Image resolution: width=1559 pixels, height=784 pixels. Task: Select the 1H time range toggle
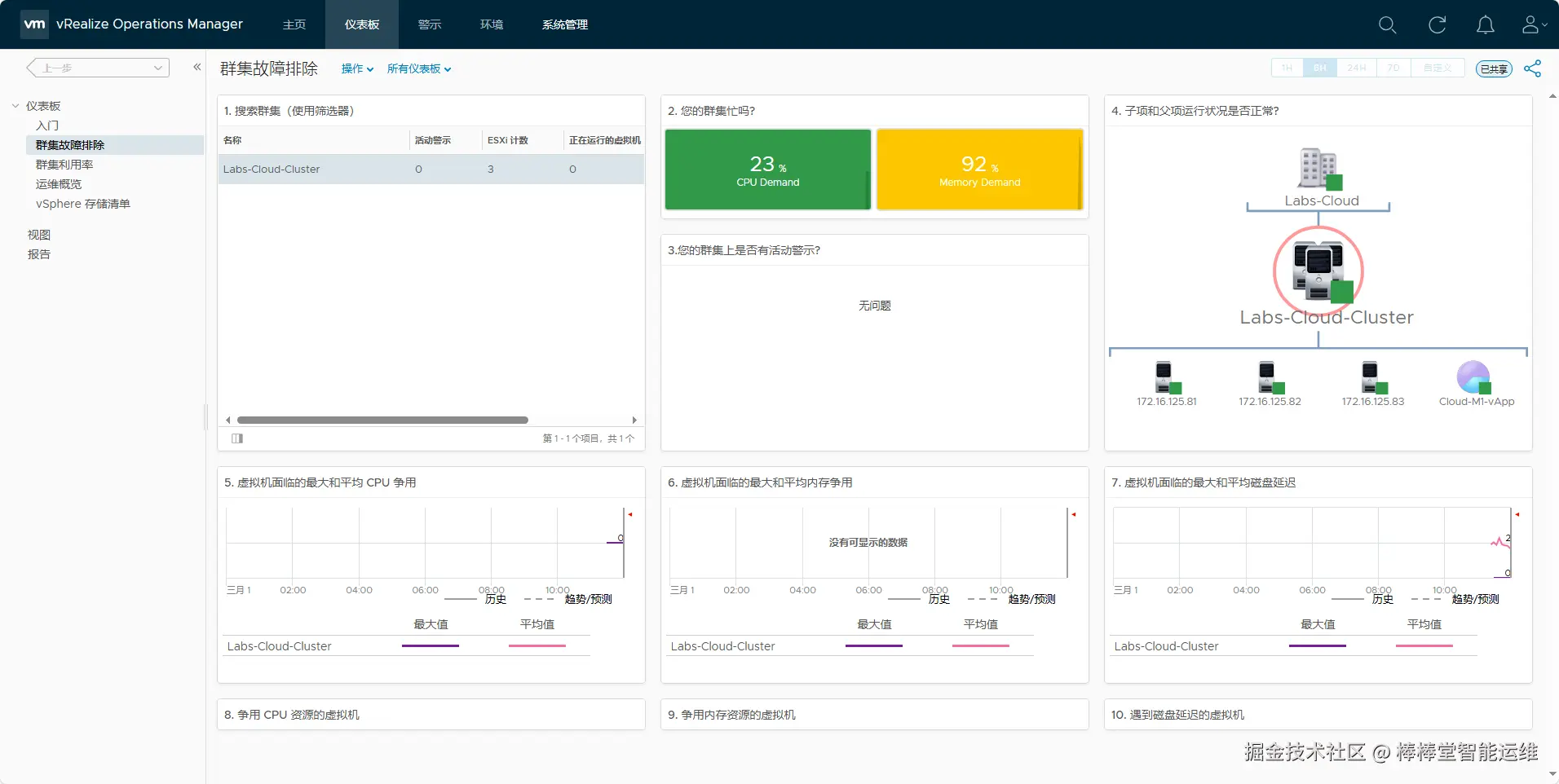tap(1287, 68)
